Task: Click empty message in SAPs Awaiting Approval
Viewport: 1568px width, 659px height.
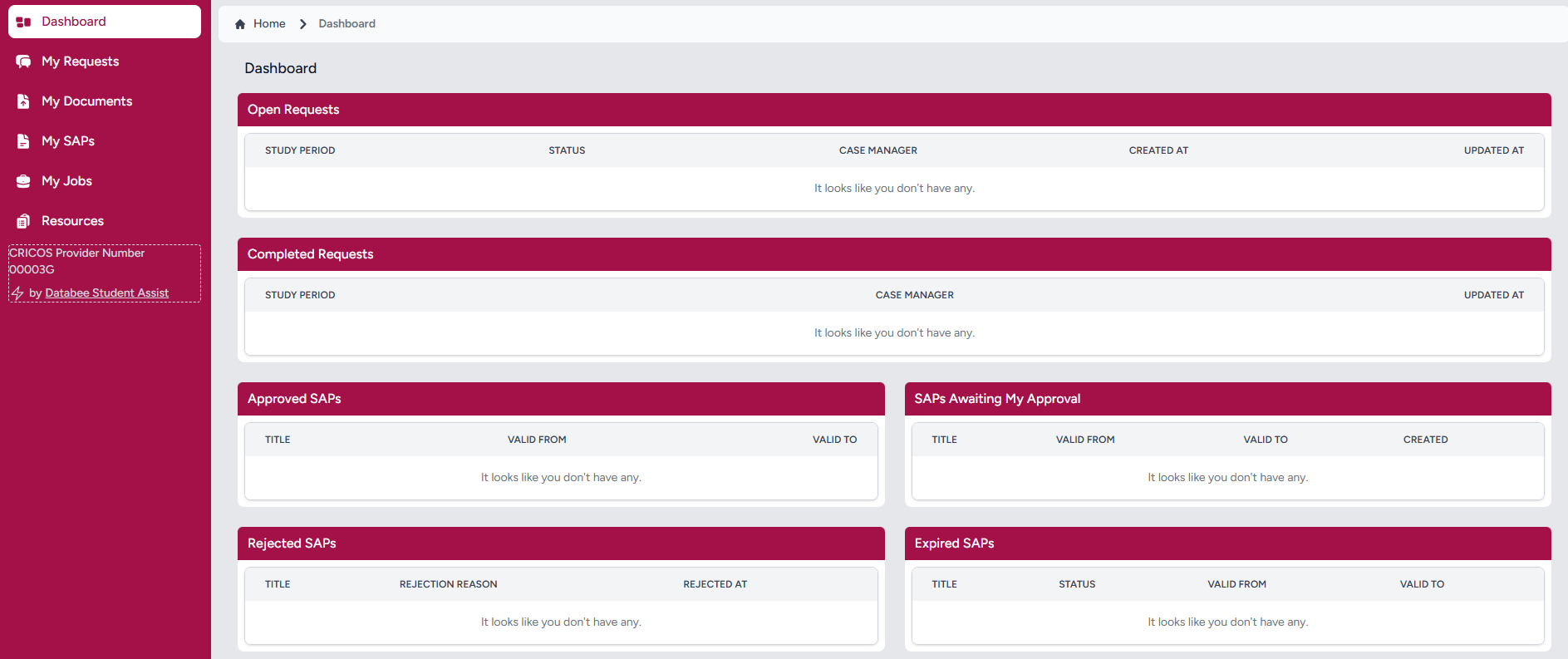Action: pos(1228,478)
